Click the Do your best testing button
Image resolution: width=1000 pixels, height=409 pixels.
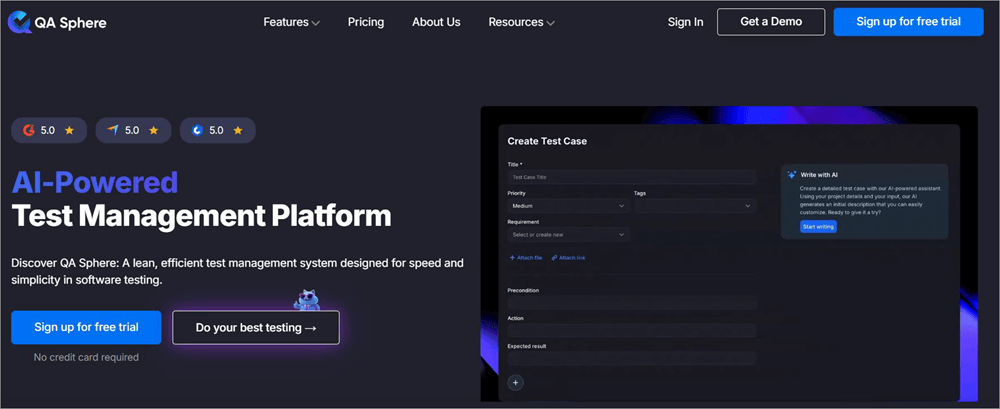(255, 327)
